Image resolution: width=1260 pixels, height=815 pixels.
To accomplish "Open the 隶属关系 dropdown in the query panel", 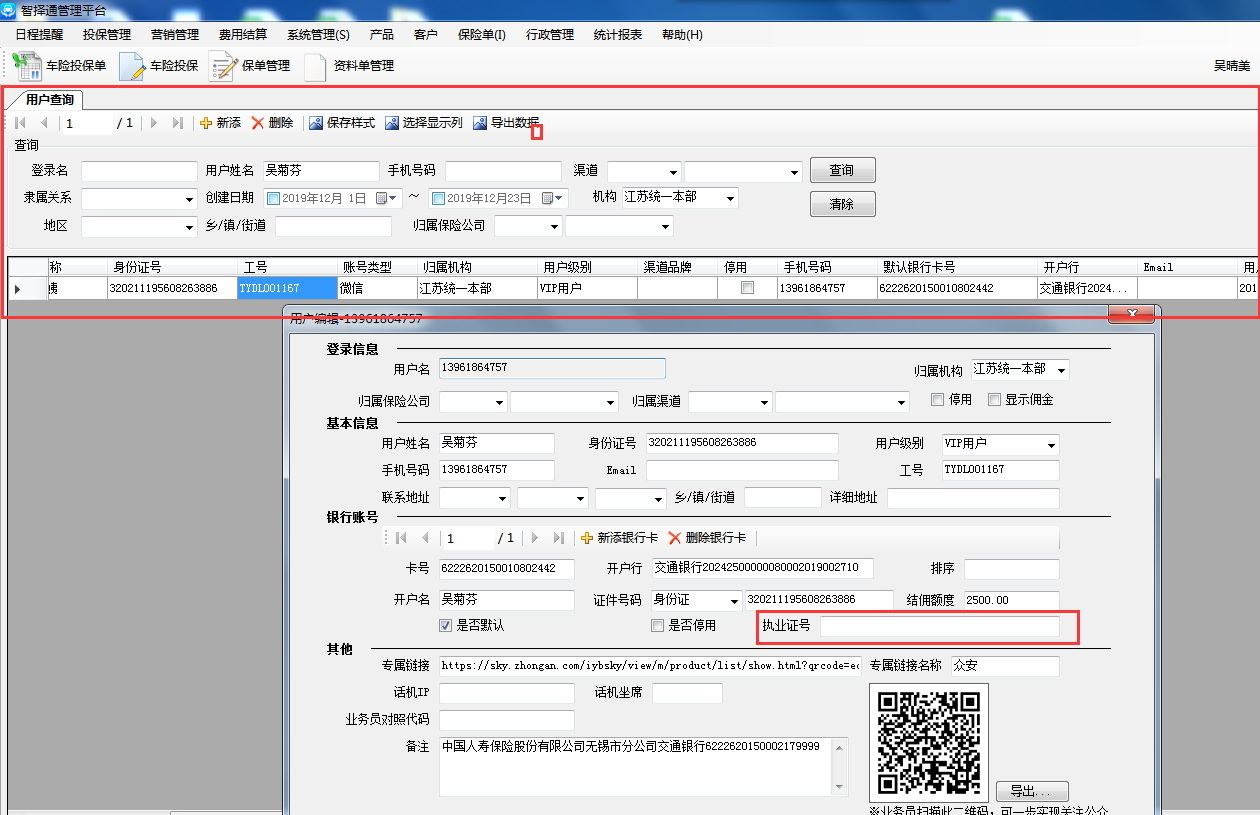I will 190,199.
